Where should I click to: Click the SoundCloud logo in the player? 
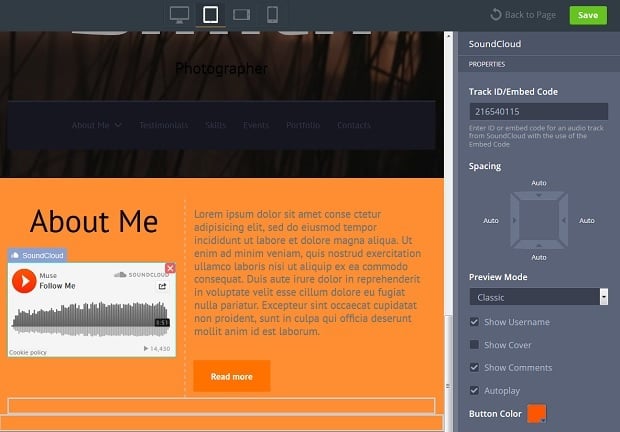click(x=141, y=274)
